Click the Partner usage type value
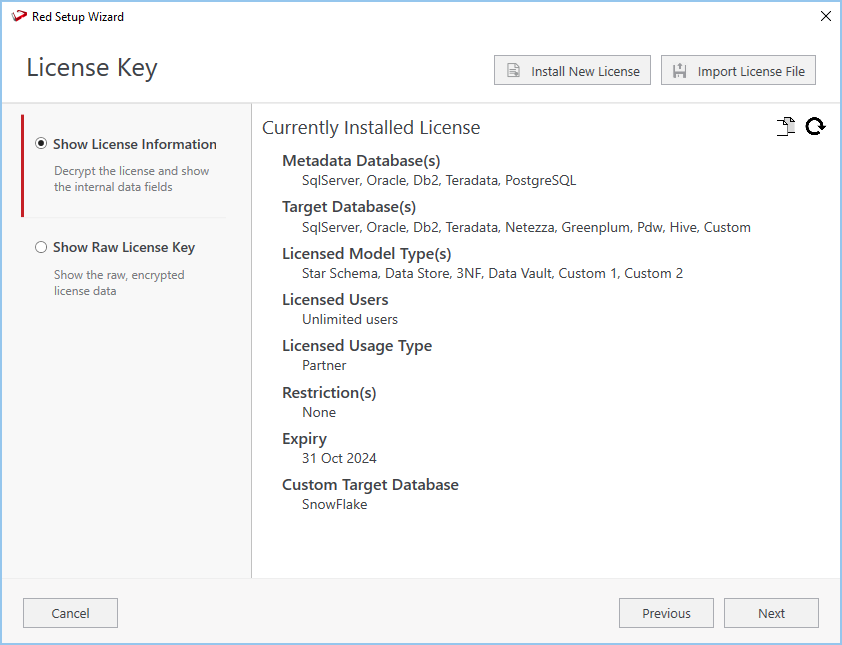Screen dimensions: 842x645 [324, 365]
